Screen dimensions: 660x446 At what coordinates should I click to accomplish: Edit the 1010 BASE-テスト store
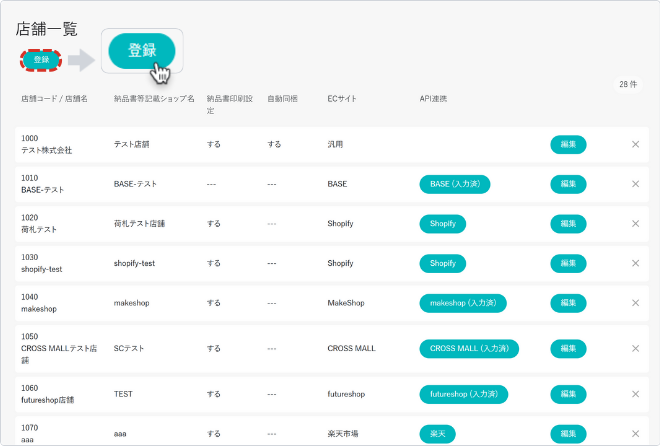[x=568, y=184]
